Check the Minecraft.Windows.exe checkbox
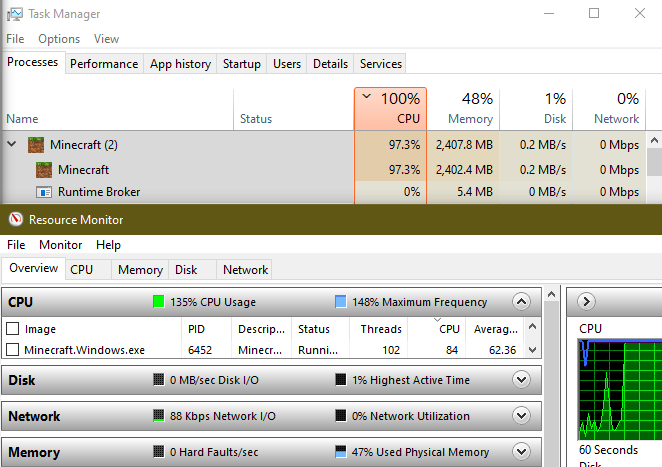662x467 pixels. click(x=13, y=350)
